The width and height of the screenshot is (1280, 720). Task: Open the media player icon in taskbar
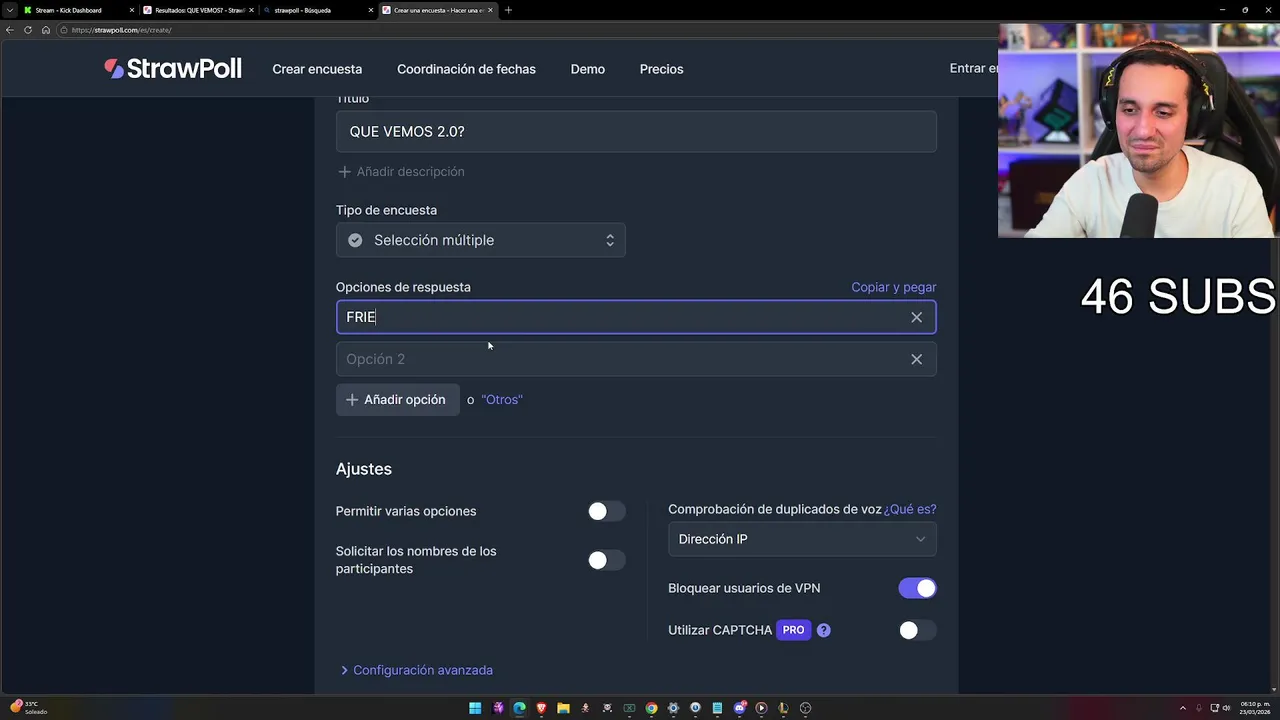click(761, 708)
